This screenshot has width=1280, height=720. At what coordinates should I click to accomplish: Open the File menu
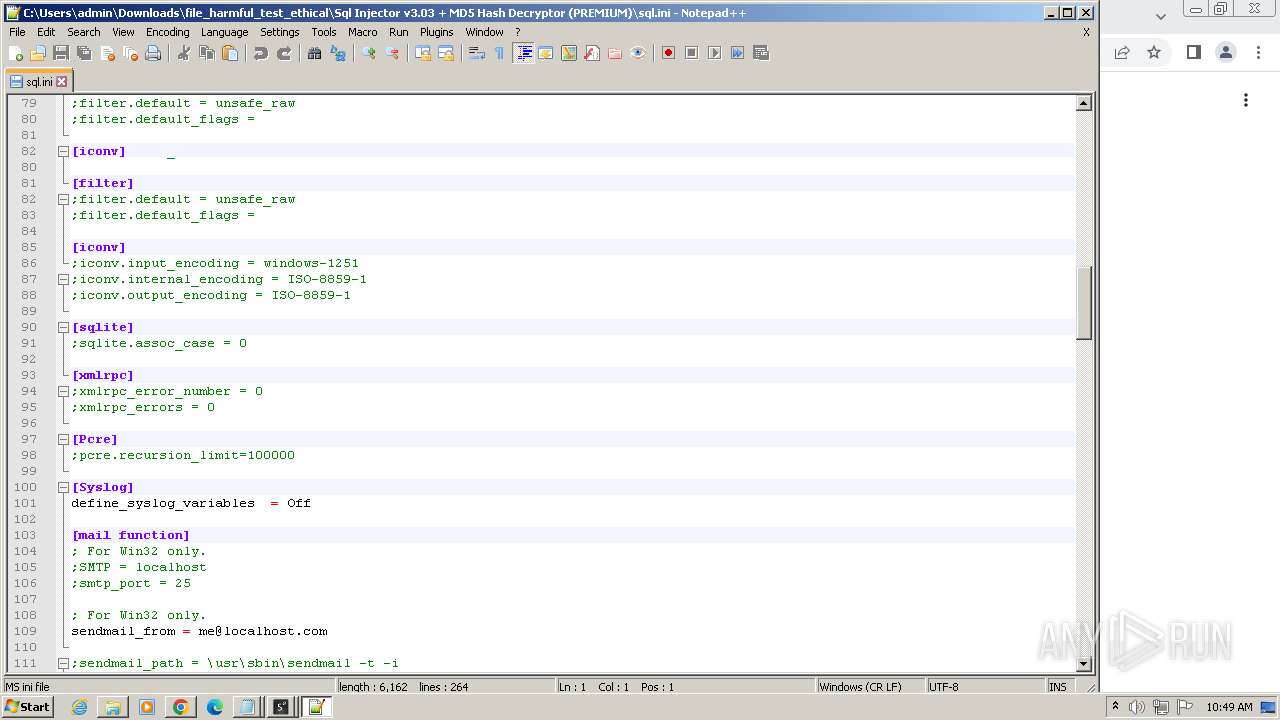click(17, 32)
